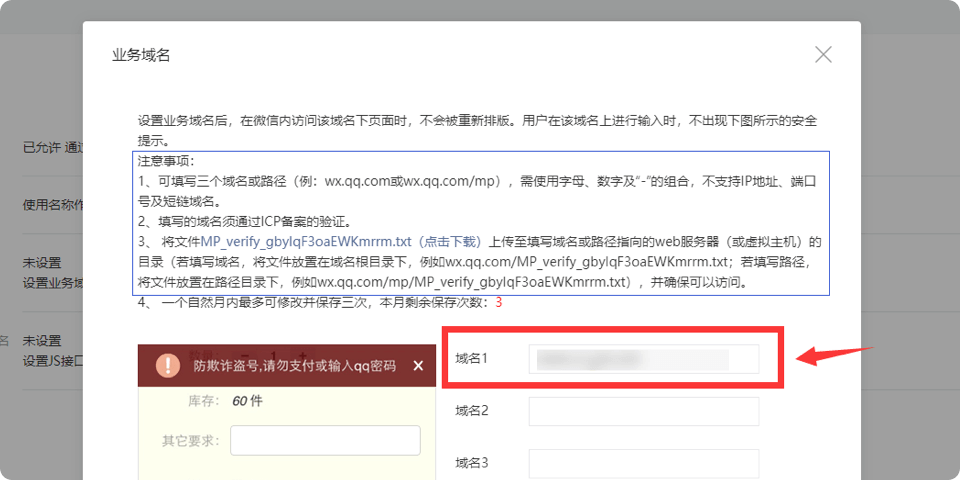
Task: Click inside the 域名1 input field
Action: click(x=643, y=359)
